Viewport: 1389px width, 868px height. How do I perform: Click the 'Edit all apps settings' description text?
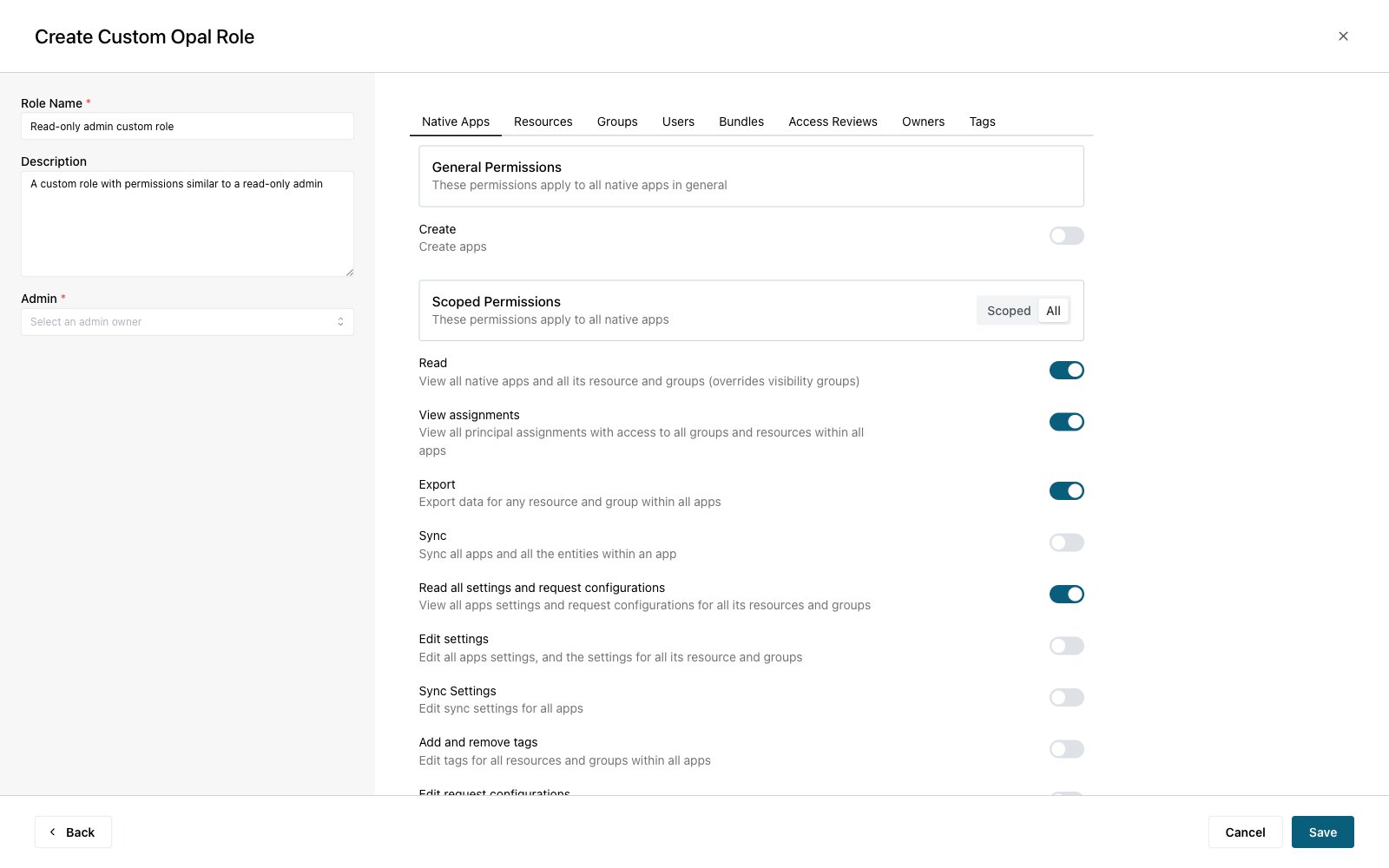pyautogui.click(x=610, y=657)
